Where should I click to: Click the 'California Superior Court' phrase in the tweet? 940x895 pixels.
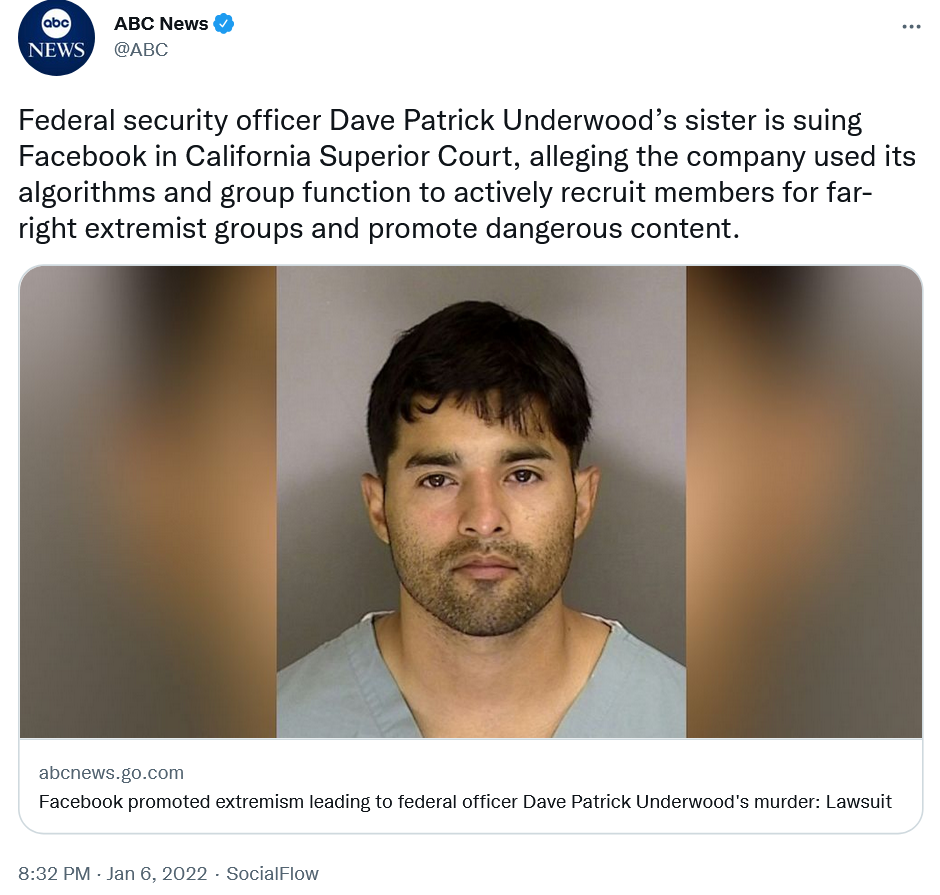348,156
